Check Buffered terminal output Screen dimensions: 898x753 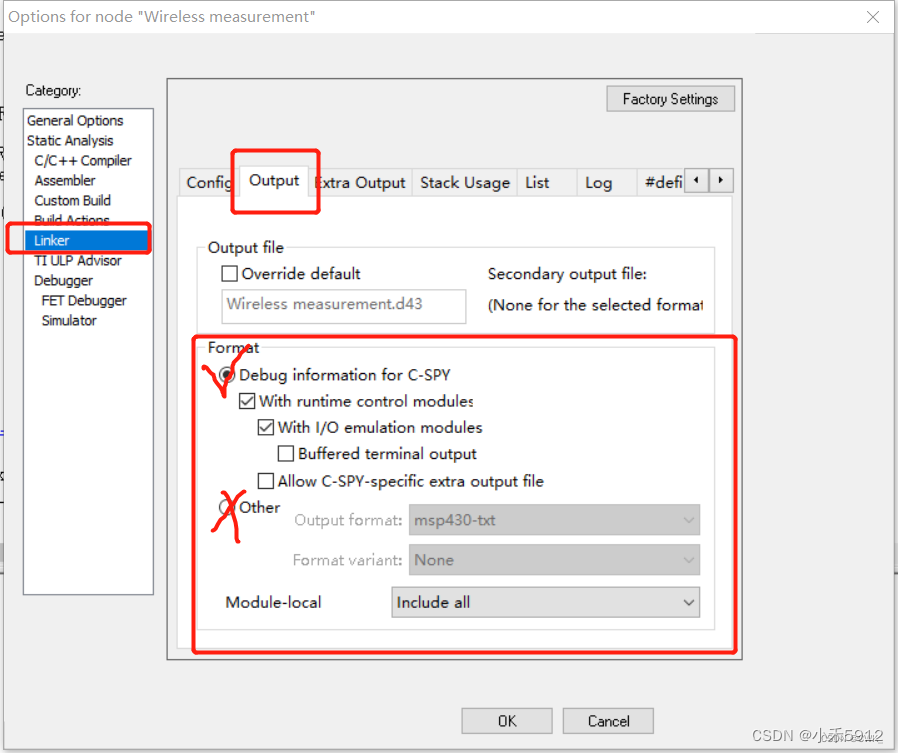point(286,453)
